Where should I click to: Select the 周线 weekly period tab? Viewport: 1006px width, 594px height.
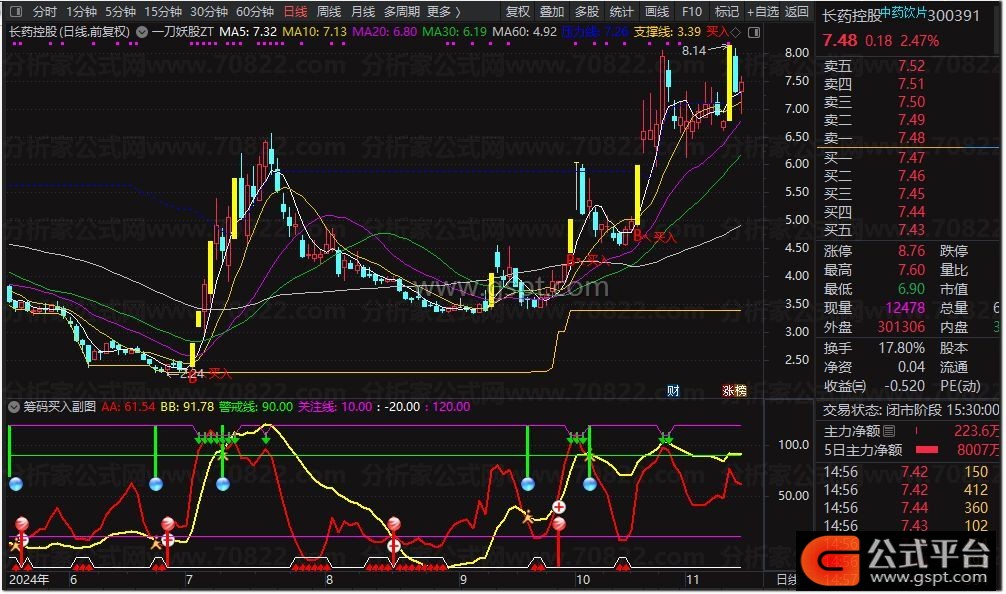click(329, 12)
